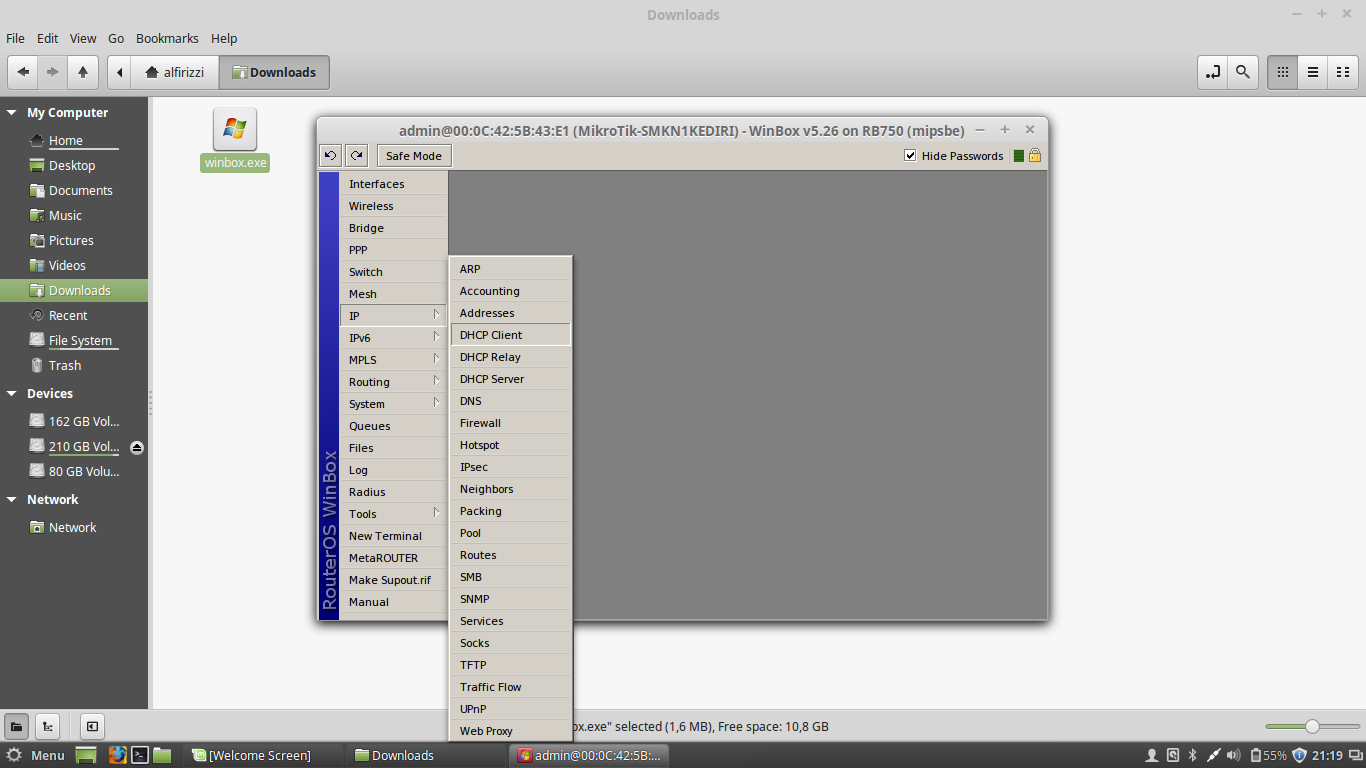Viewport: 1366px width, 768px height.
Task: Open the sound volume tray icon
Action: pyautogui.click(x=1233, y=755)
